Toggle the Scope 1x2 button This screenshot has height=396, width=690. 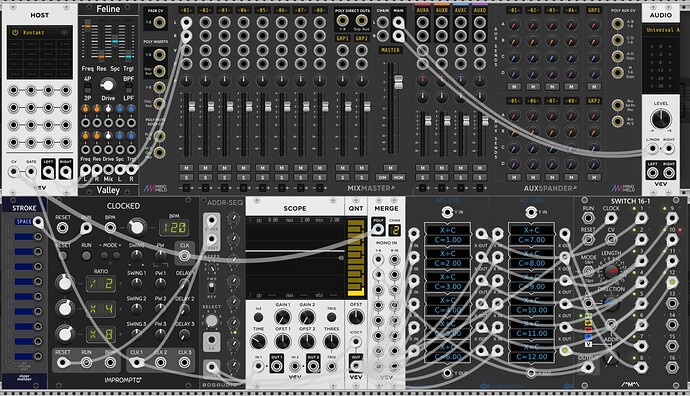coord(259,317)
